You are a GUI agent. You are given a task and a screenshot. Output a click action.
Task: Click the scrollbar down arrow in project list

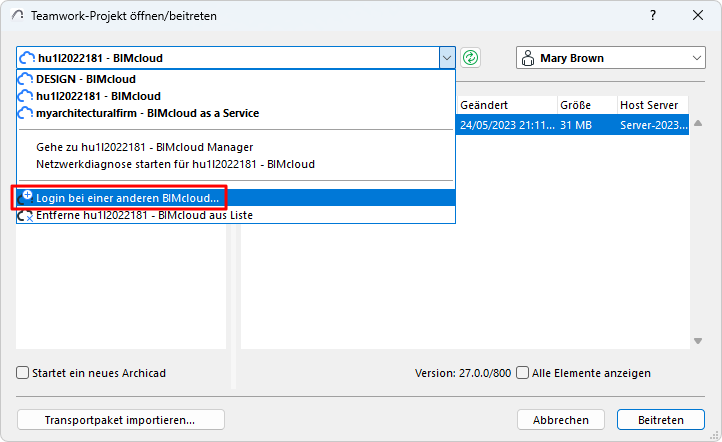pyautogui.click(x=697, y=342)
